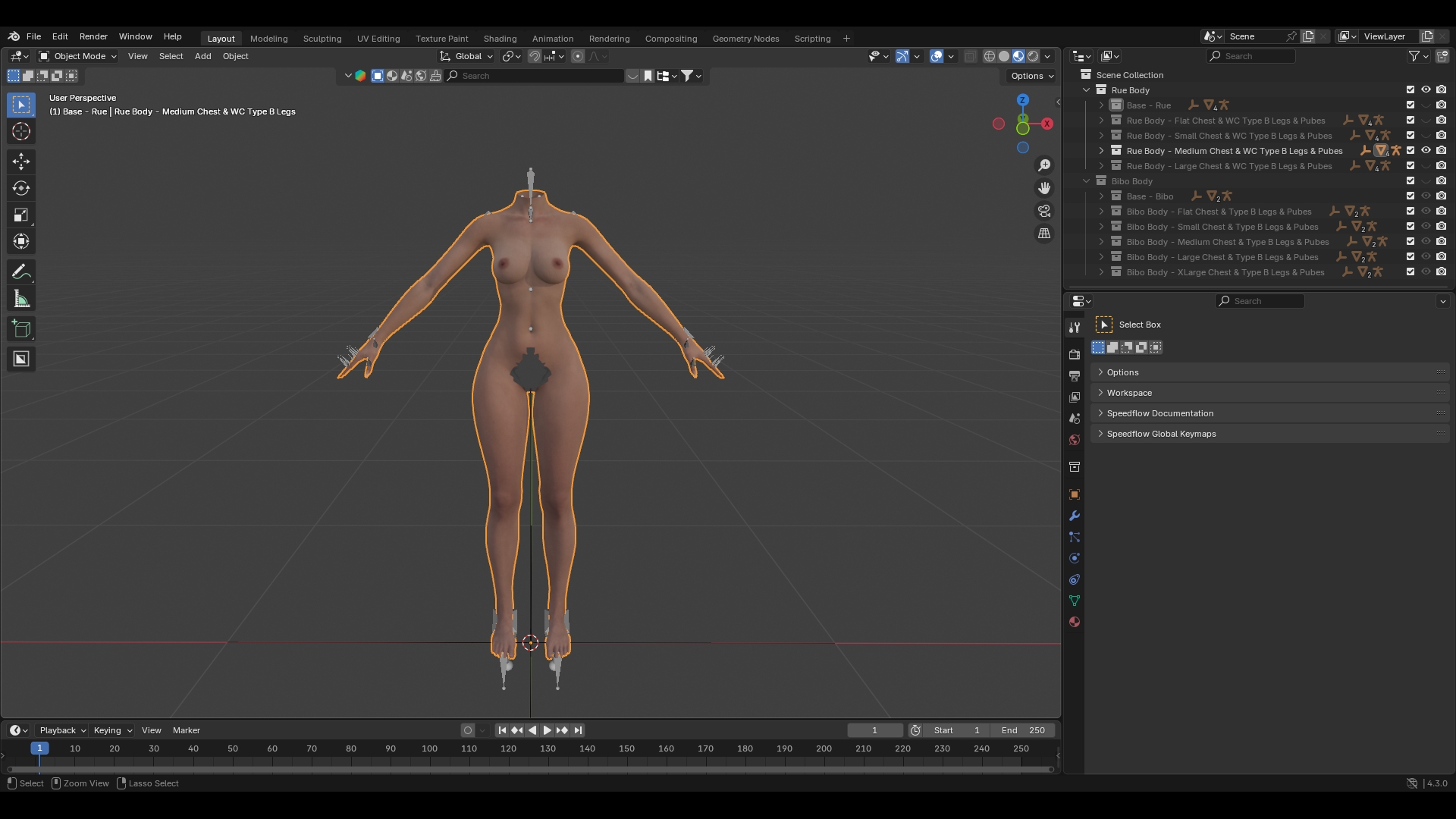This screenshot has width=1456, height=819.
Task: Switch perspective/orthographic grid icon
Action: [x=1044, y=234]
